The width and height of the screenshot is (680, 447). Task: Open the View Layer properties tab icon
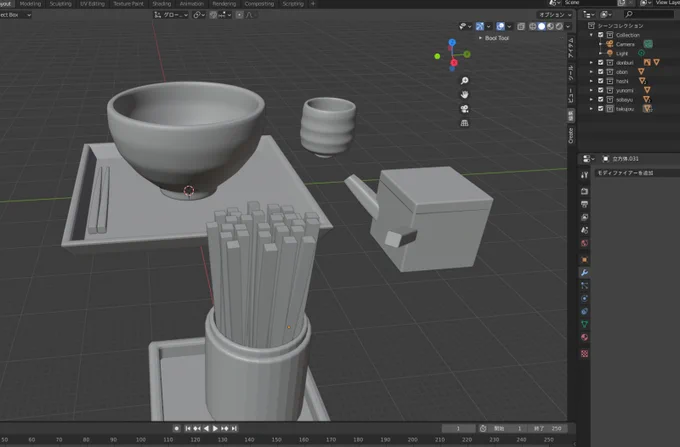pos(585,217)
